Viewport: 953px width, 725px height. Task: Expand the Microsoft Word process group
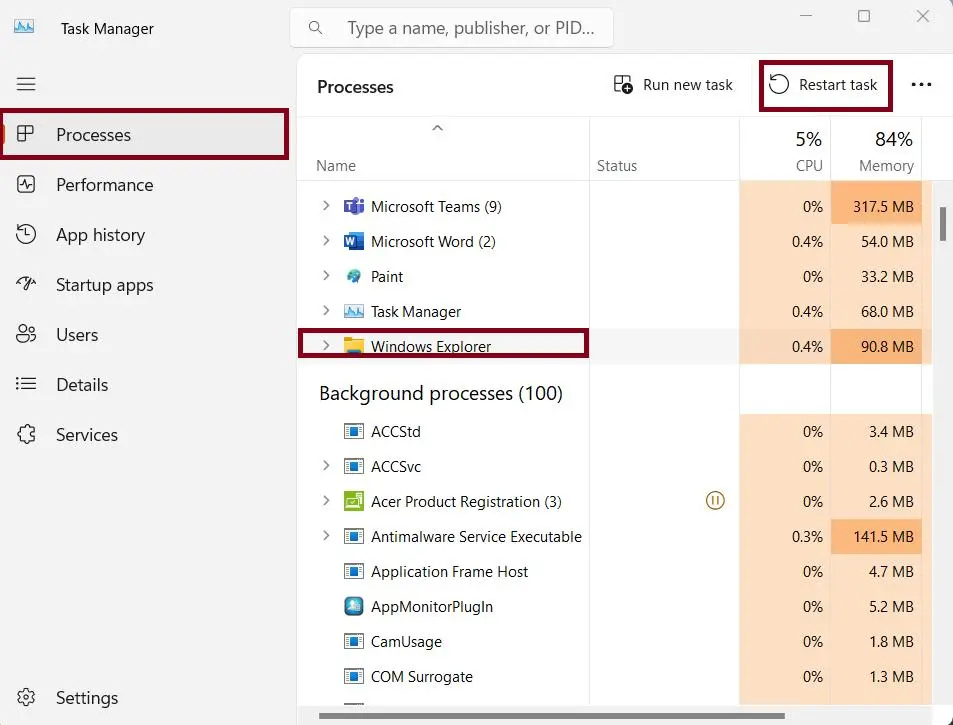(326, 241)
